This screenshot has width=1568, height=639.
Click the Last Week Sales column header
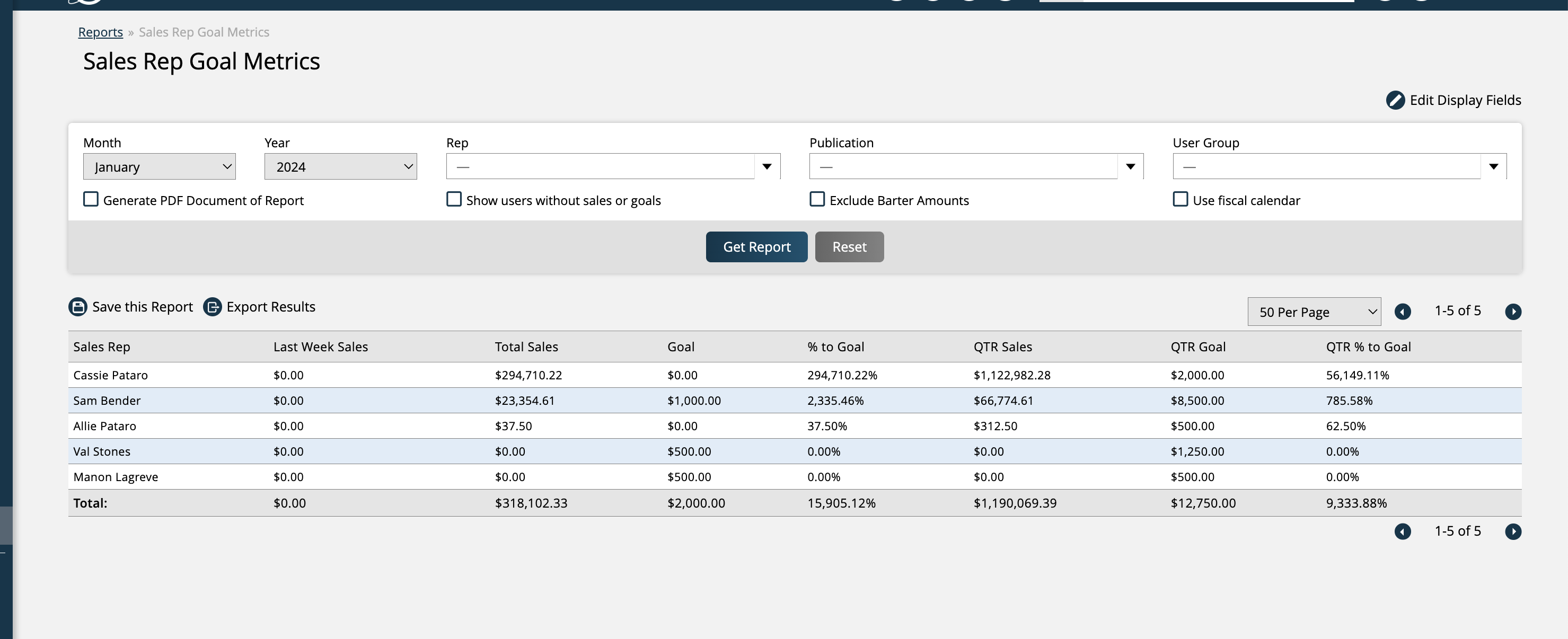point(321,347)
